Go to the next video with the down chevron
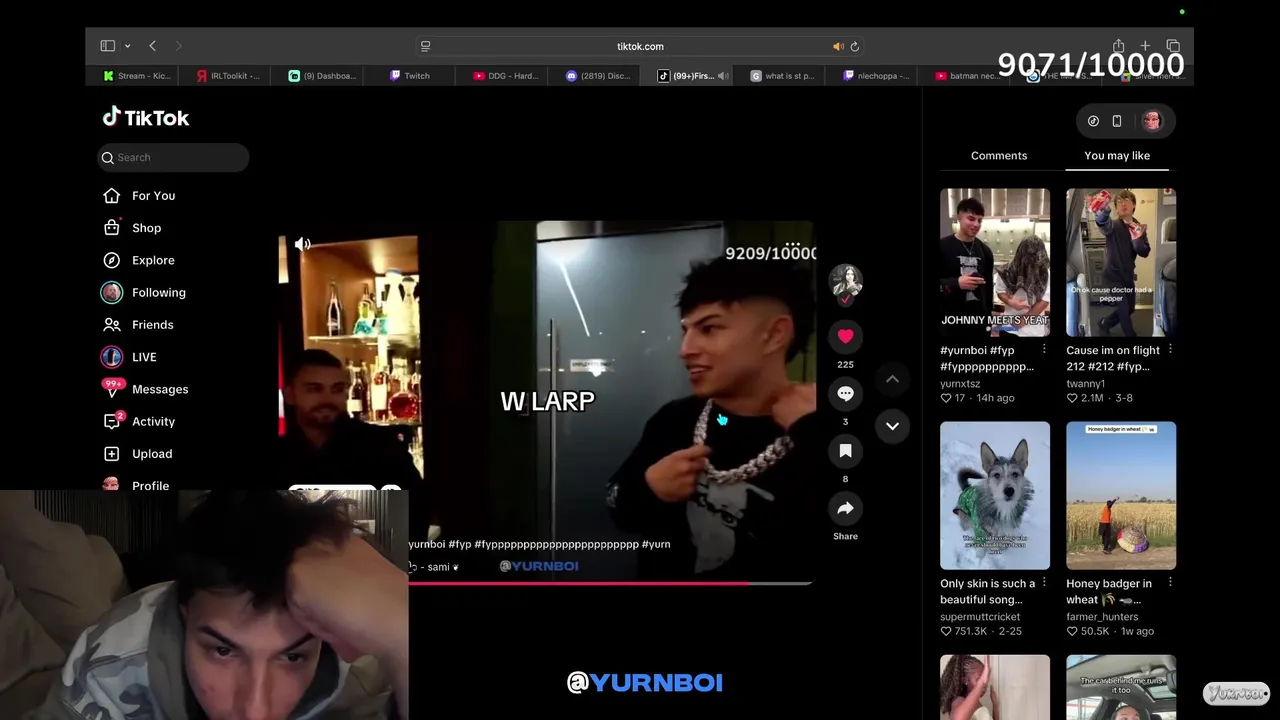The width and height of the screenshot is (1280, 720). tap(892, 426)
